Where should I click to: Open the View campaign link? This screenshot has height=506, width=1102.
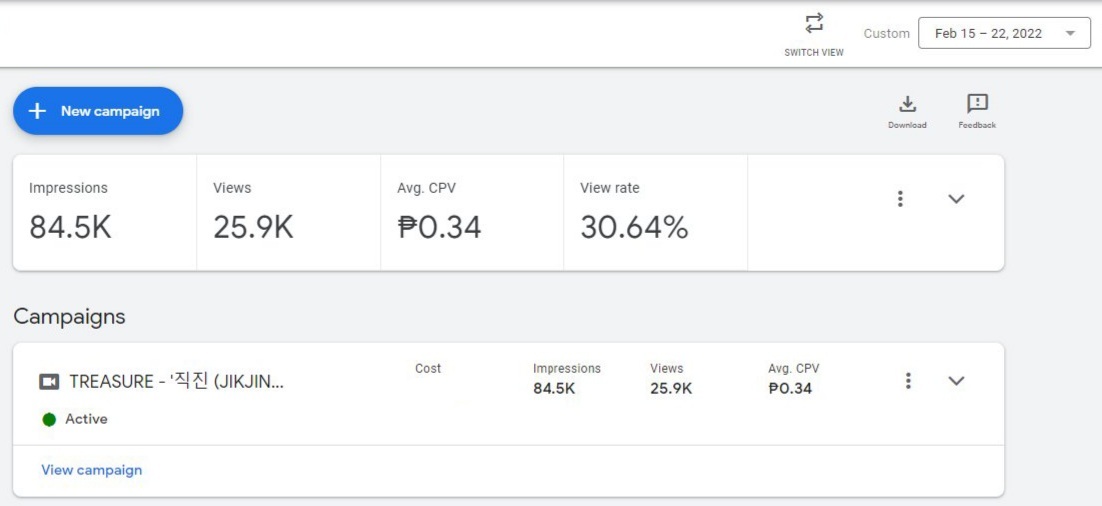(x=91, y=470)
